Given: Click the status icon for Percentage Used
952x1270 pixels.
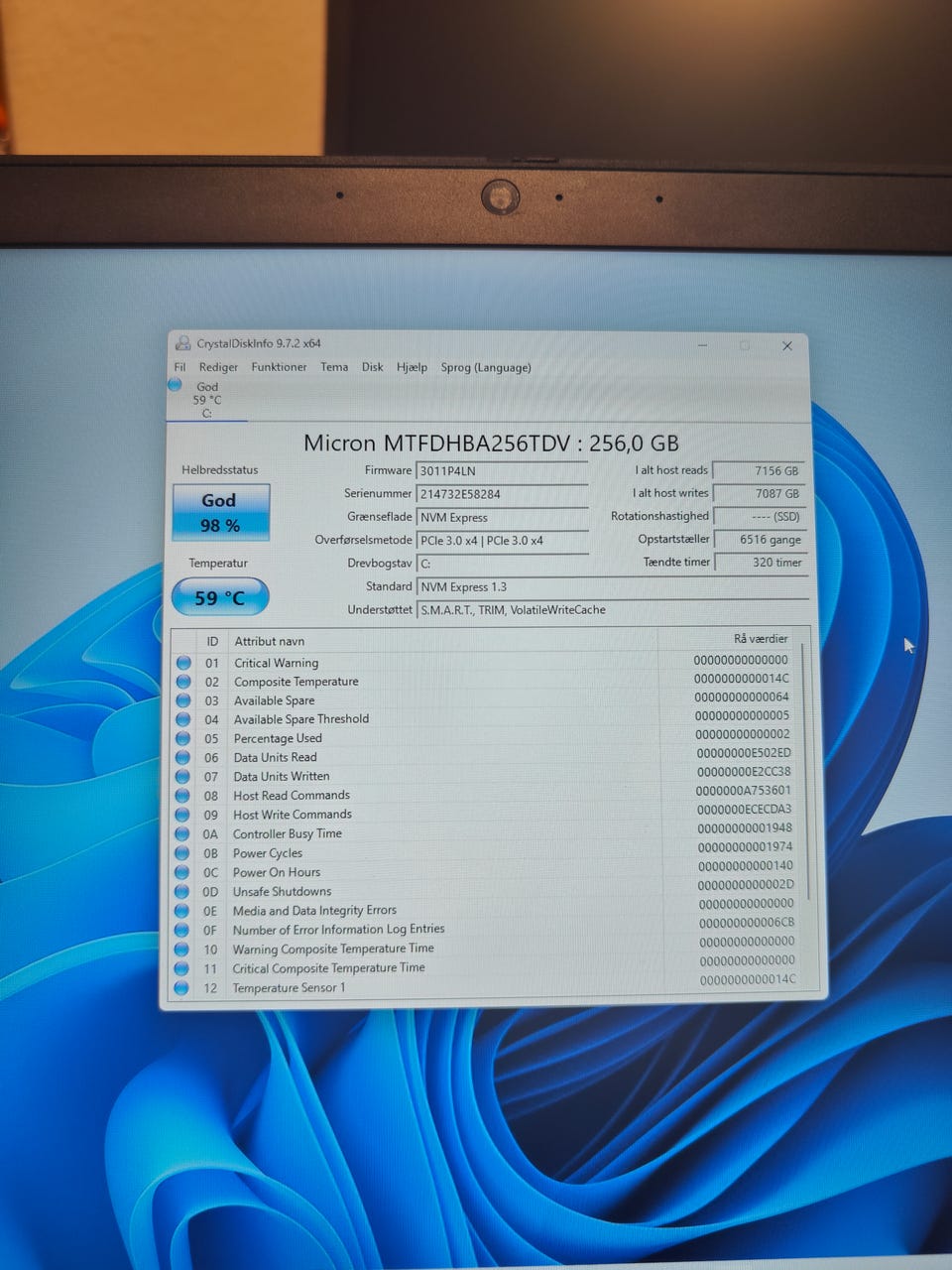Looking at the screenshot, I should click(x=182, y=738).
